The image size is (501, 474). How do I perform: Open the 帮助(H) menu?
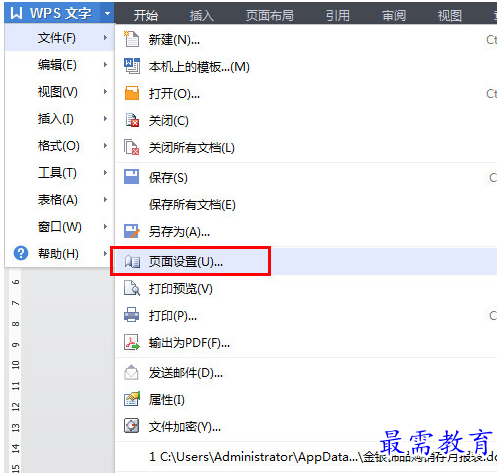pyautogui.click(x=59, y=253)
